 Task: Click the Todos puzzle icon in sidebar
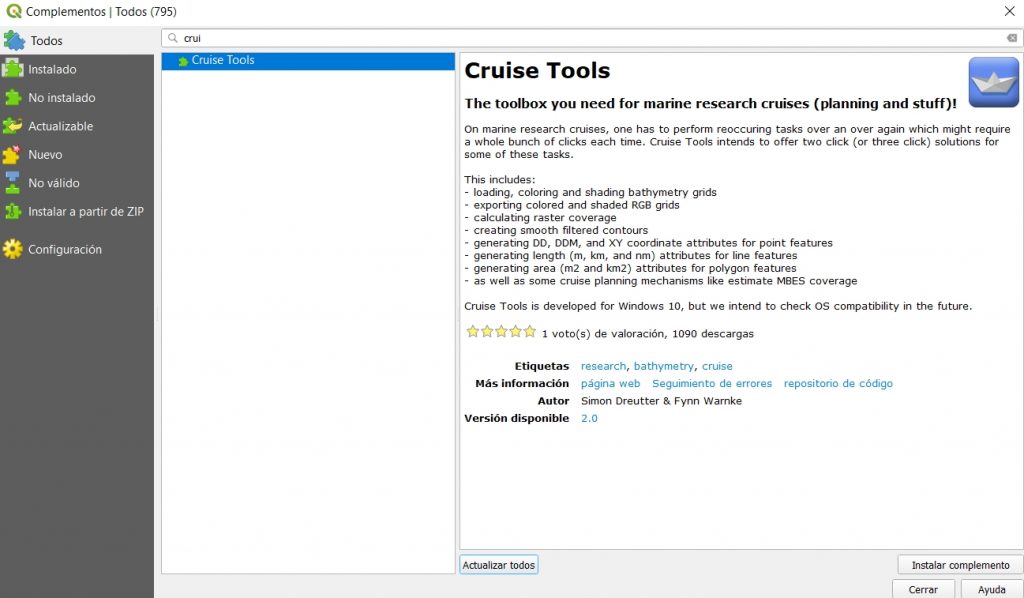pyautogui.click(x=14, y=41)
